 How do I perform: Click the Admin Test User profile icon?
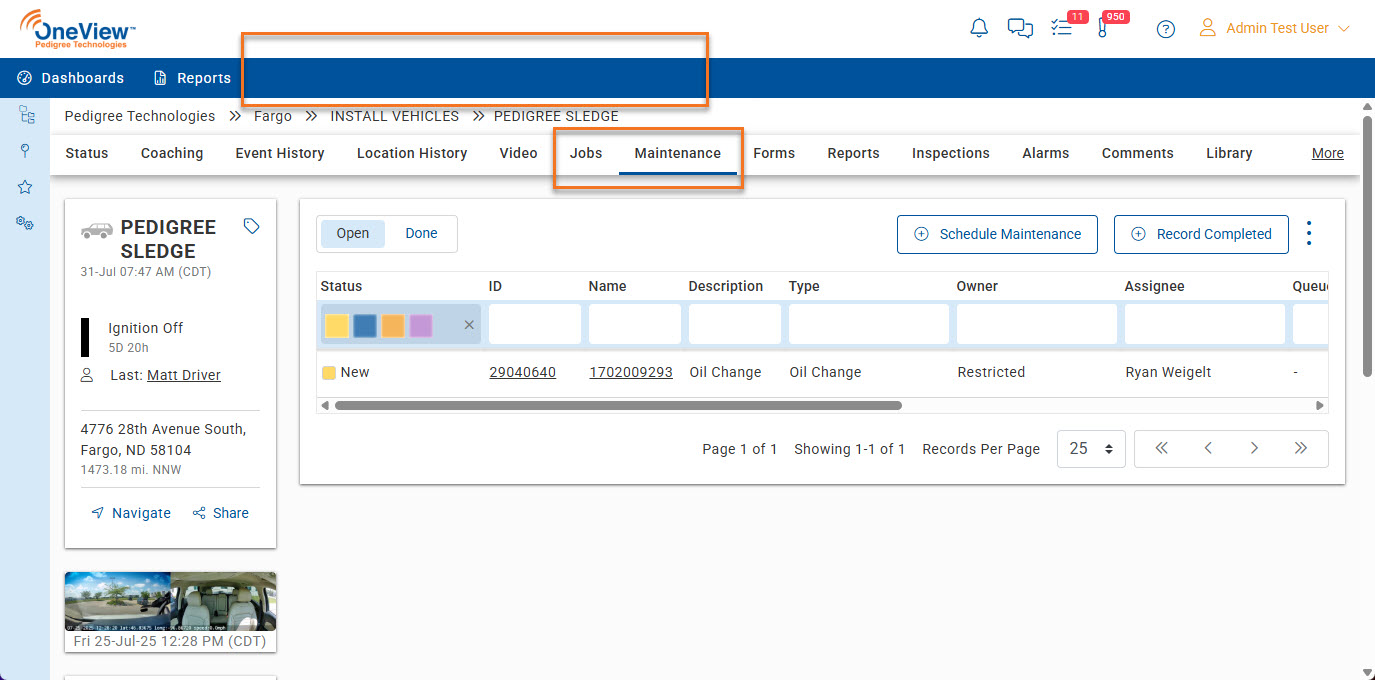1208,27
